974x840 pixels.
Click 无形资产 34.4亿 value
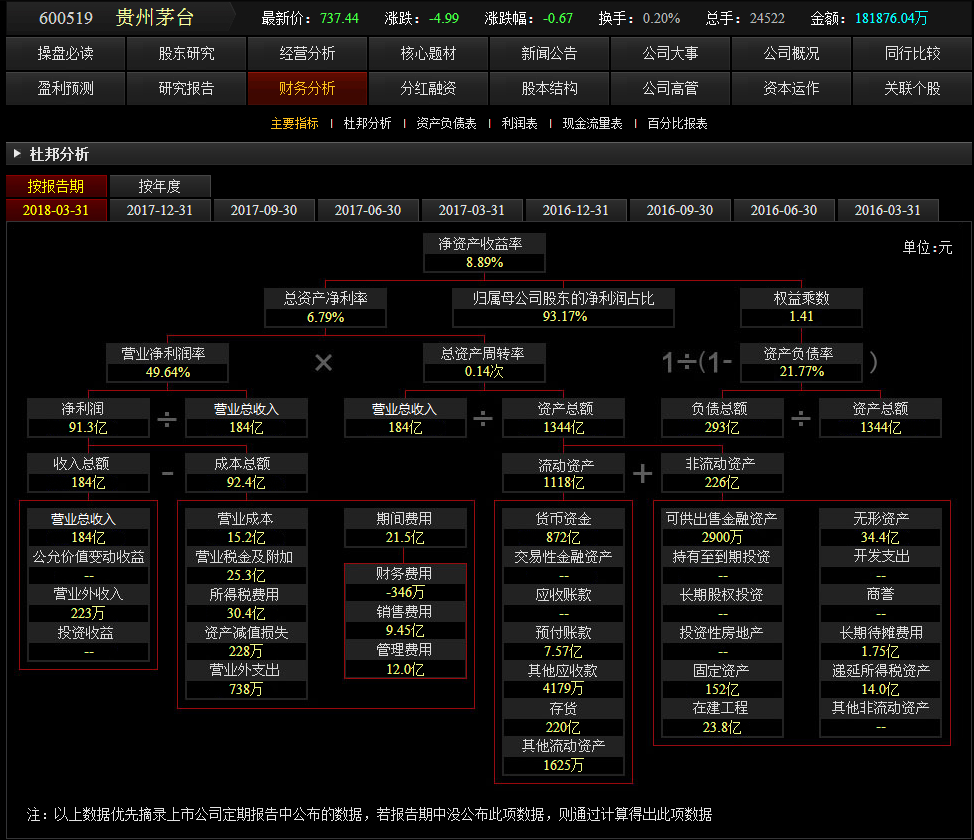pyautogui.click(x=880, y=537)
